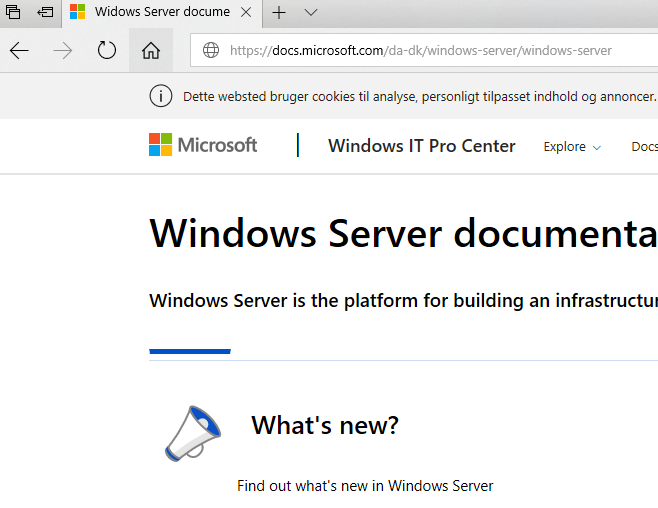
Task: Click Find out what's new in Windows Server
Action: tap(365, 486)
